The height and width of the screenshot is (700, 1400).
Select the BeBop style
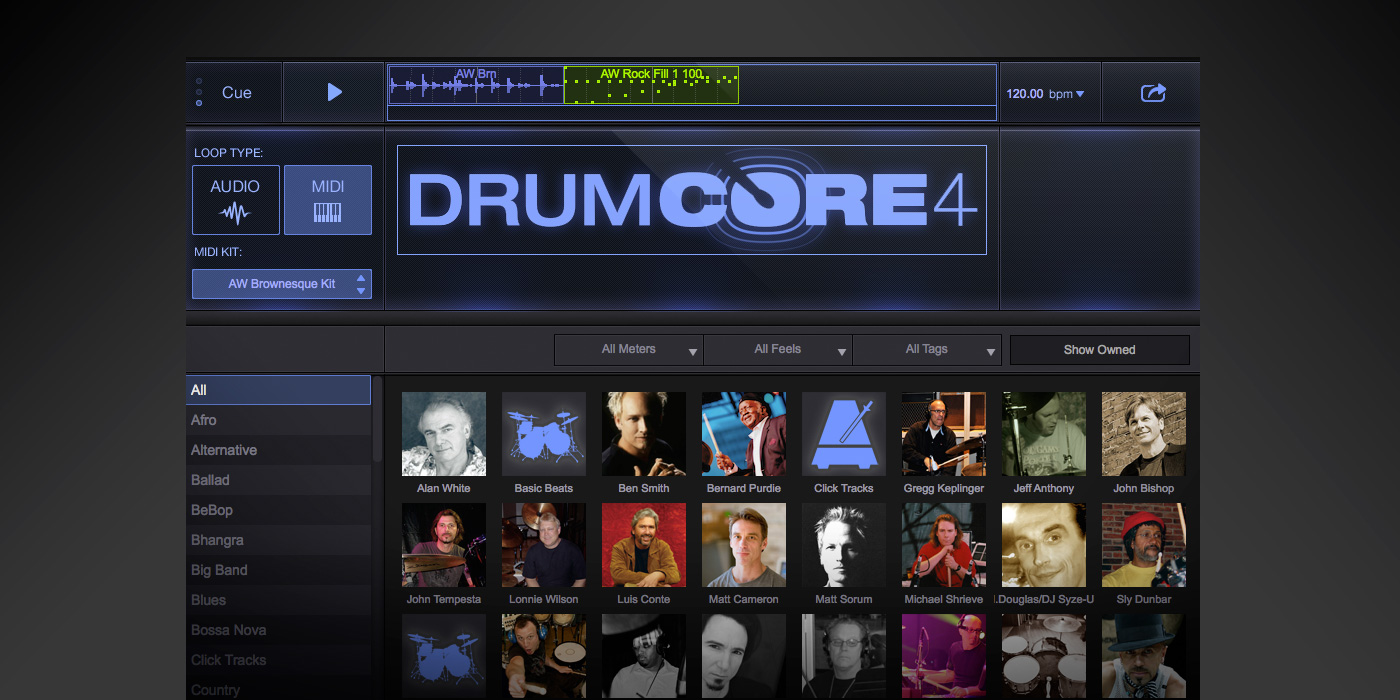point(278,510)
